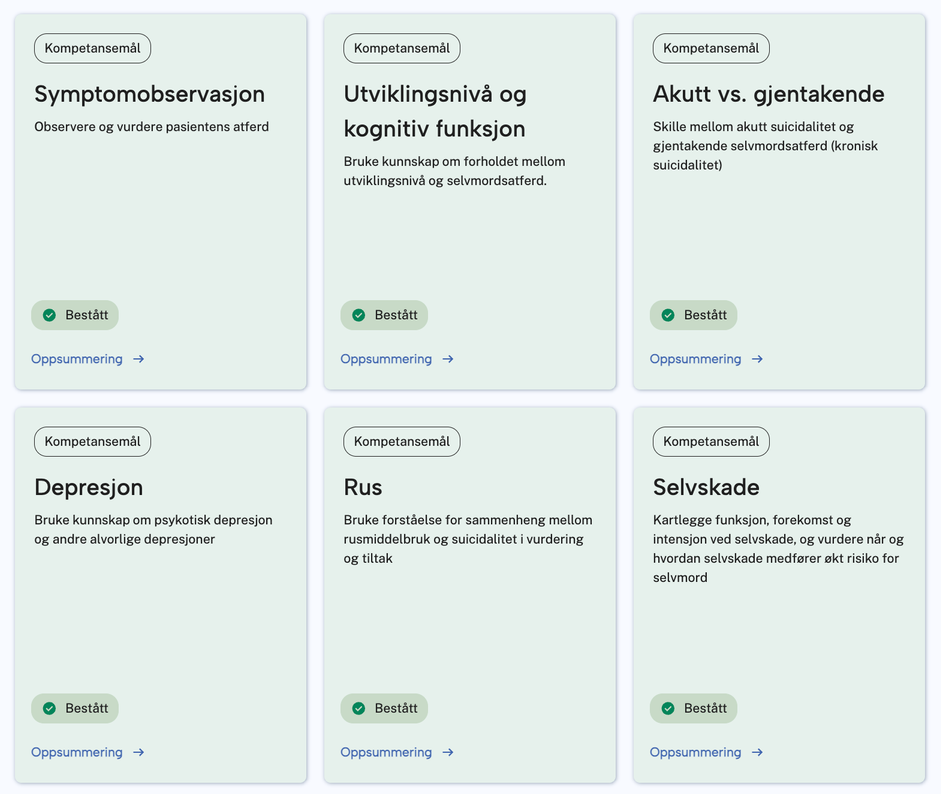Click the Utviklingsnivå og kognitiv funksjon heading
This screenshot has height=794, width=941.
click(434, 111)
